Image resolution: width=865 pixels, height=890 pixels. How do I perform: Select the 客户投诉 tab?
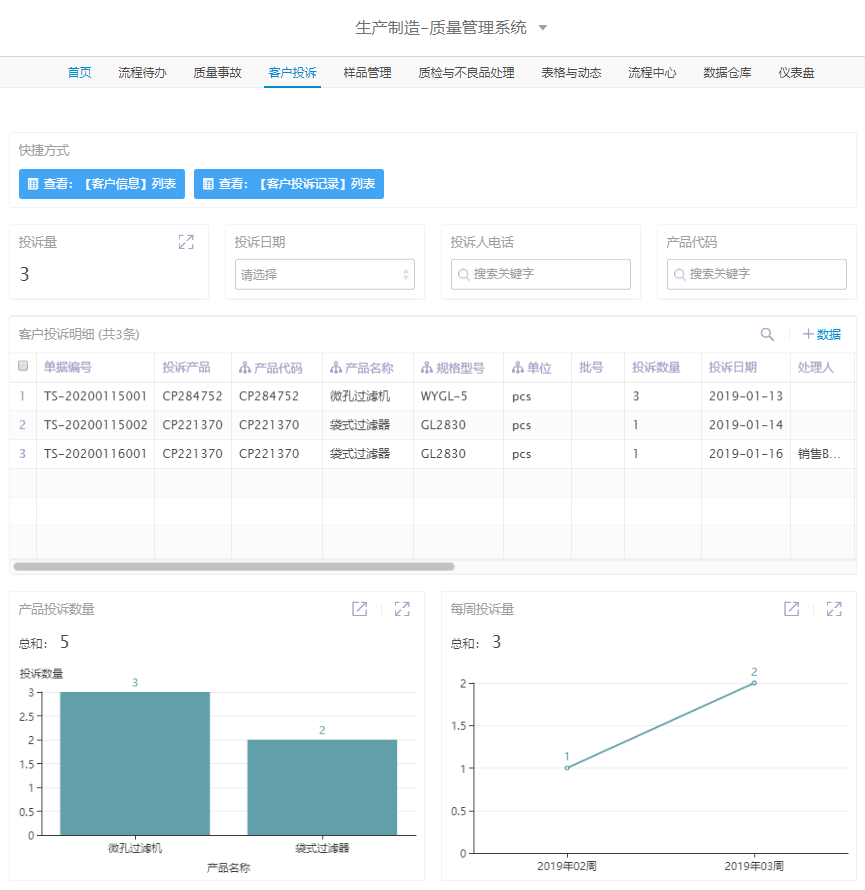(x=292, y=73)
